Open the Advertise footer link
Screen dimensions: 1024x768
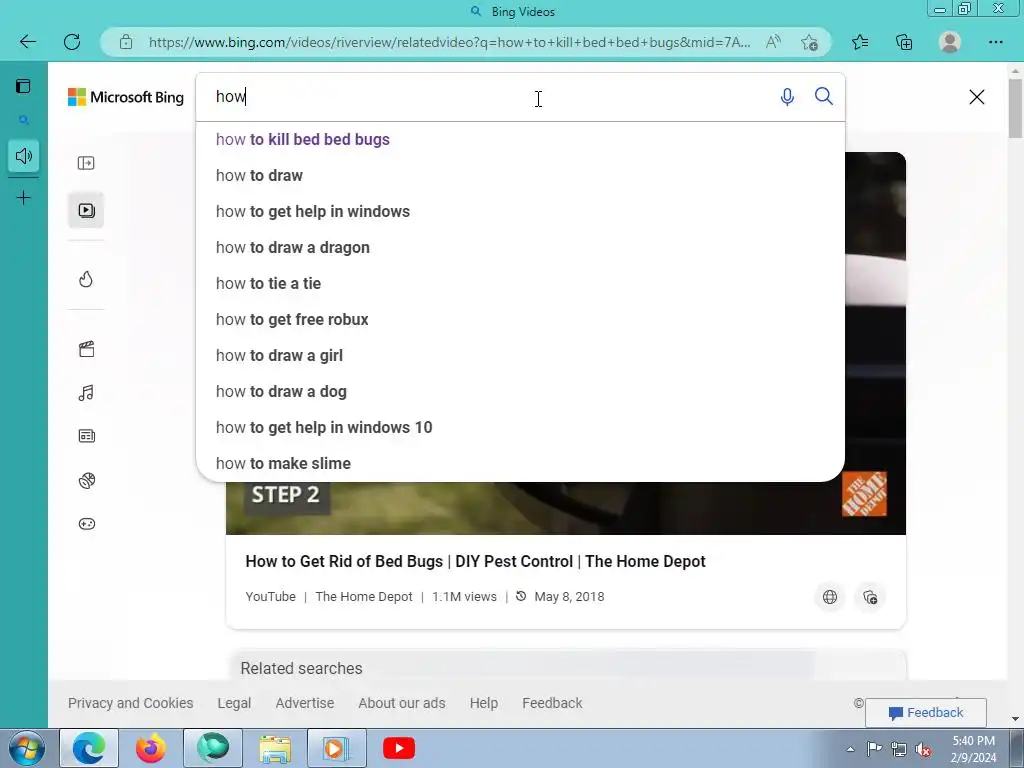pyautogui.click(x=304, y=703)
